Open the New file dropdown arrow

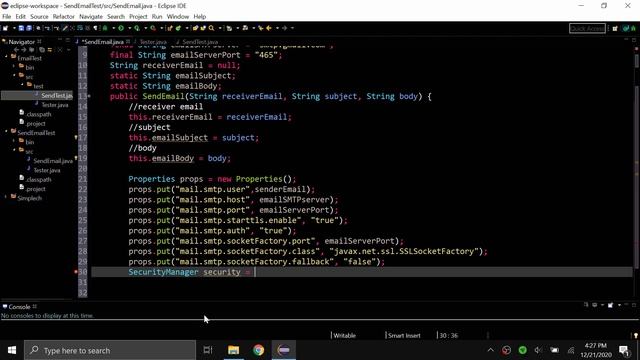click(x=13, y=28)
